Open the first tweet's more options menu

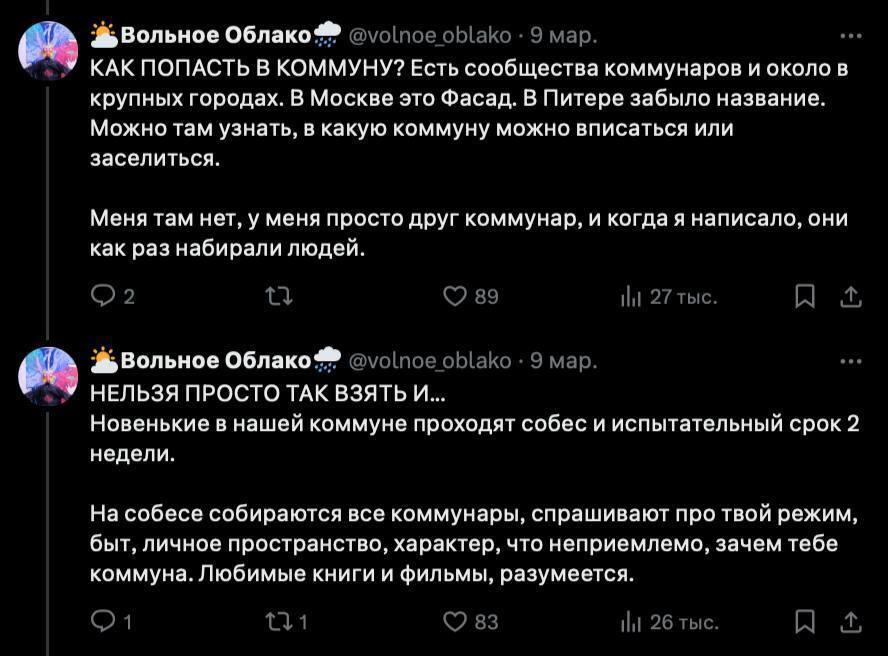850,36
